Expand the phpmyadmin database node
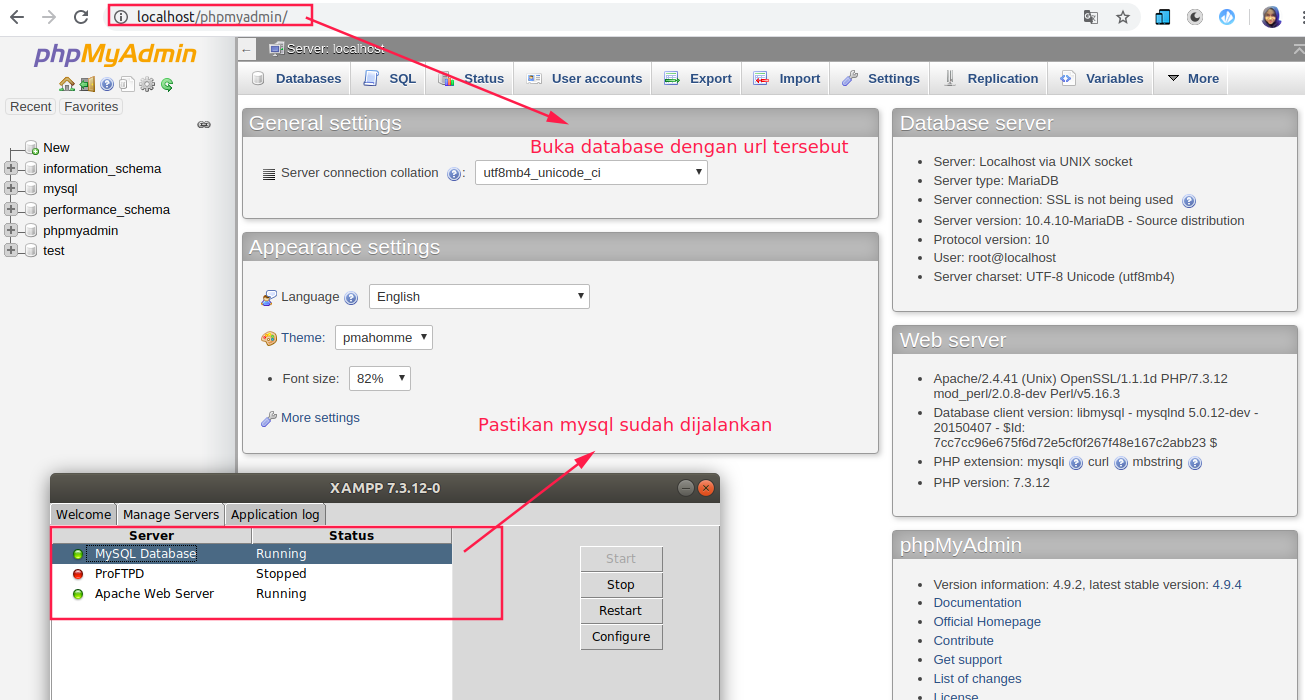The height and width of the screenshot is (700, 1305). [11, 230]
